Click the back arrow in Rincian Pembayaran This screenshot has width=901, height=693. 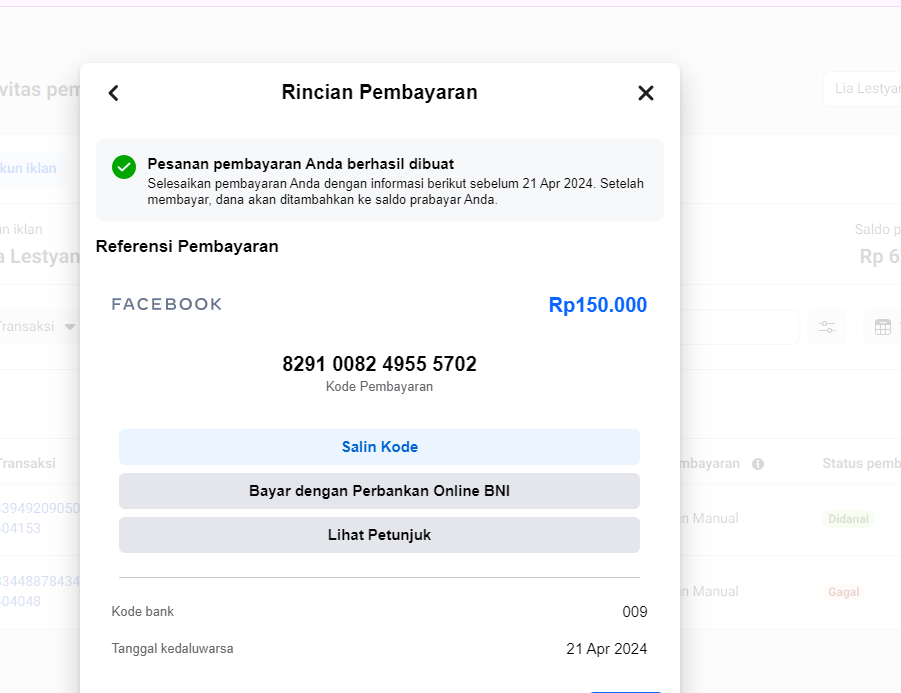point(113,93)
